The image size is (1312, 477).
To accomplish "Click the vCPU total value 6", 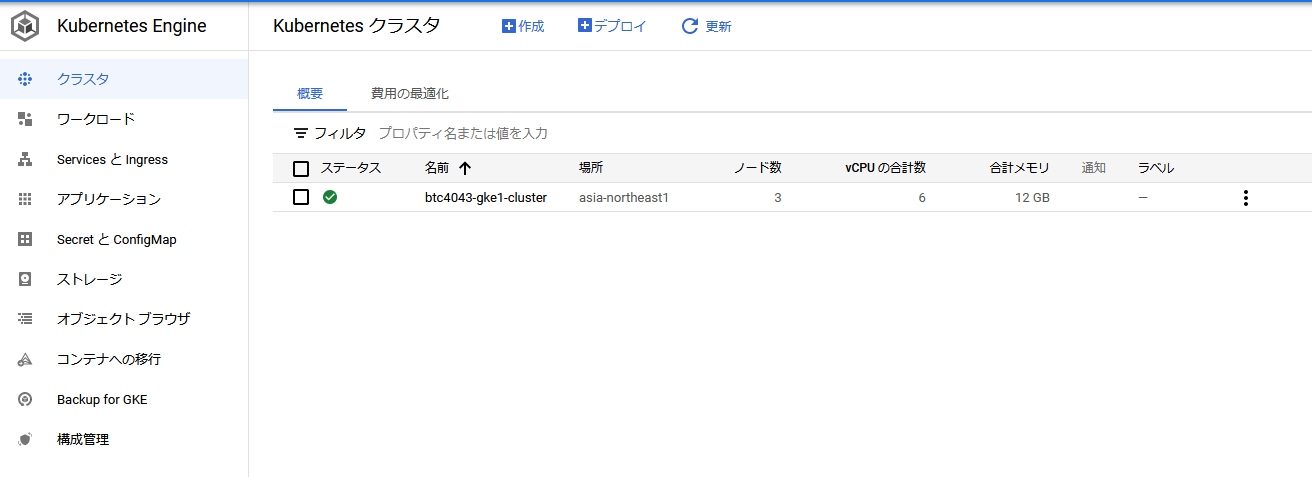I will click(x=922, y=198).
